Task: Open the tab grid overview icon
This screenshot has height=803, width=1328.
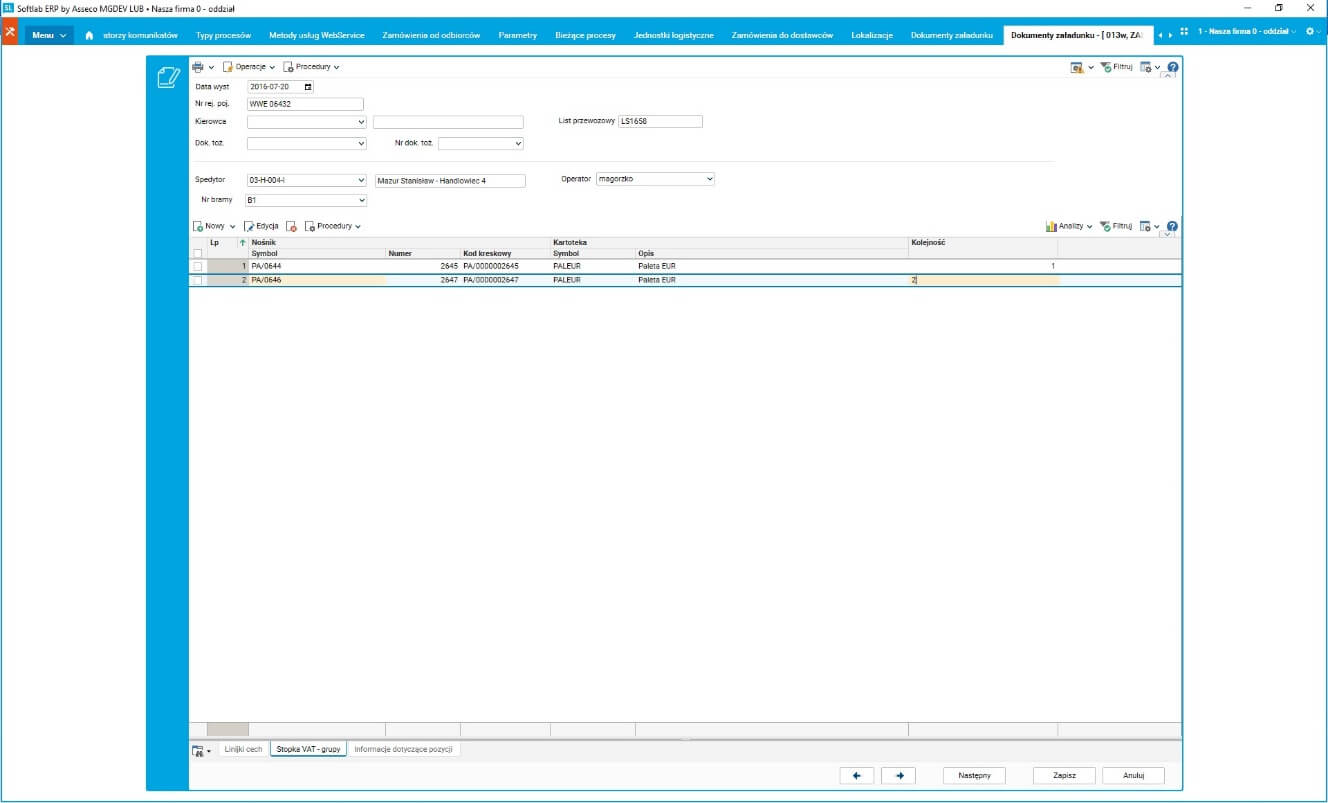Action: pos(1184,34)
